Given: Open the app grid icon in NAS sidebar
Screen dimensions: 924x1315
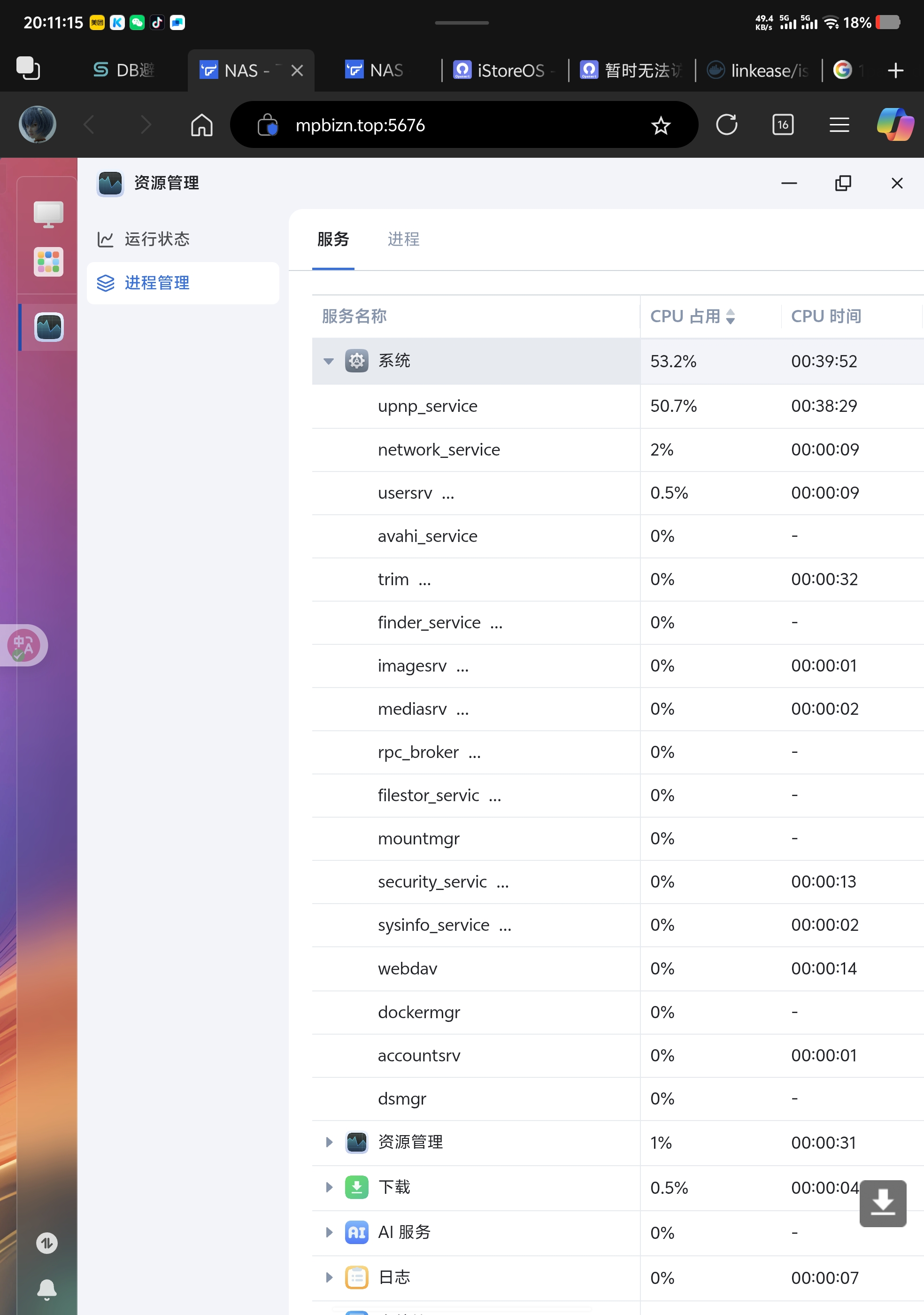Looking at the screenshot, I should [48, 262].
